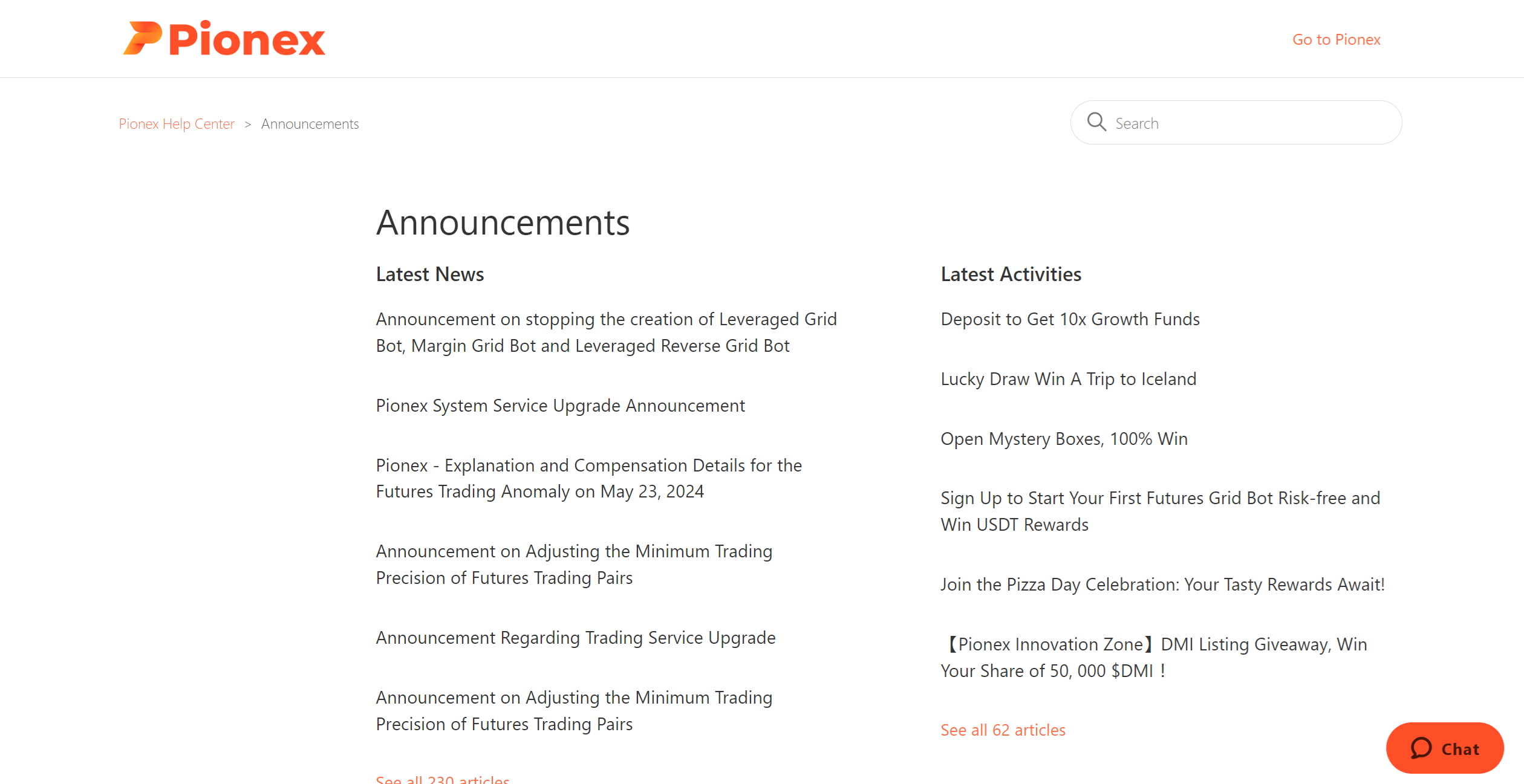Open Open Mystery Boxes, 100% Win article
The height and width of the screenshot is (784, 1524).
[1064, 439]
